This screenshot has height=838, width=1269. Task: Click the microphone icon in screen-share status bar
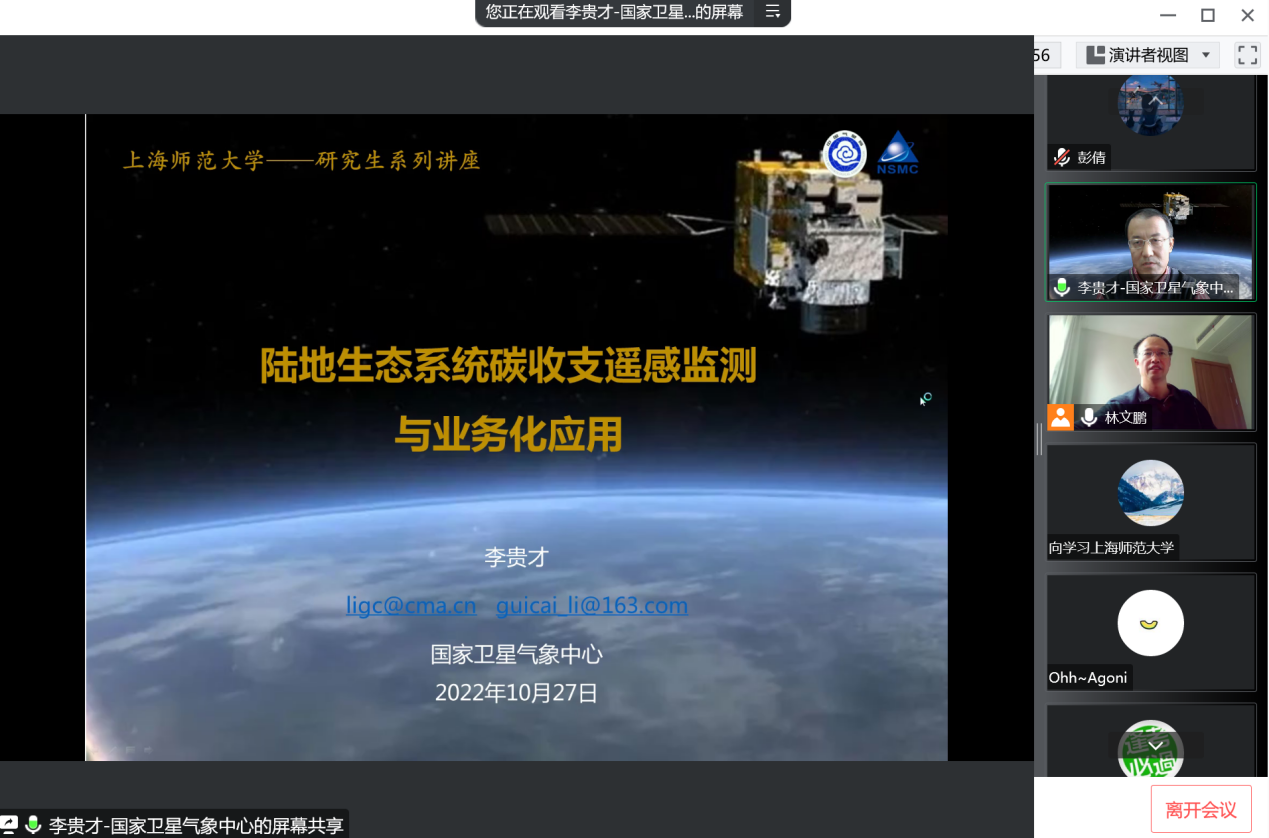coord(33,825)
